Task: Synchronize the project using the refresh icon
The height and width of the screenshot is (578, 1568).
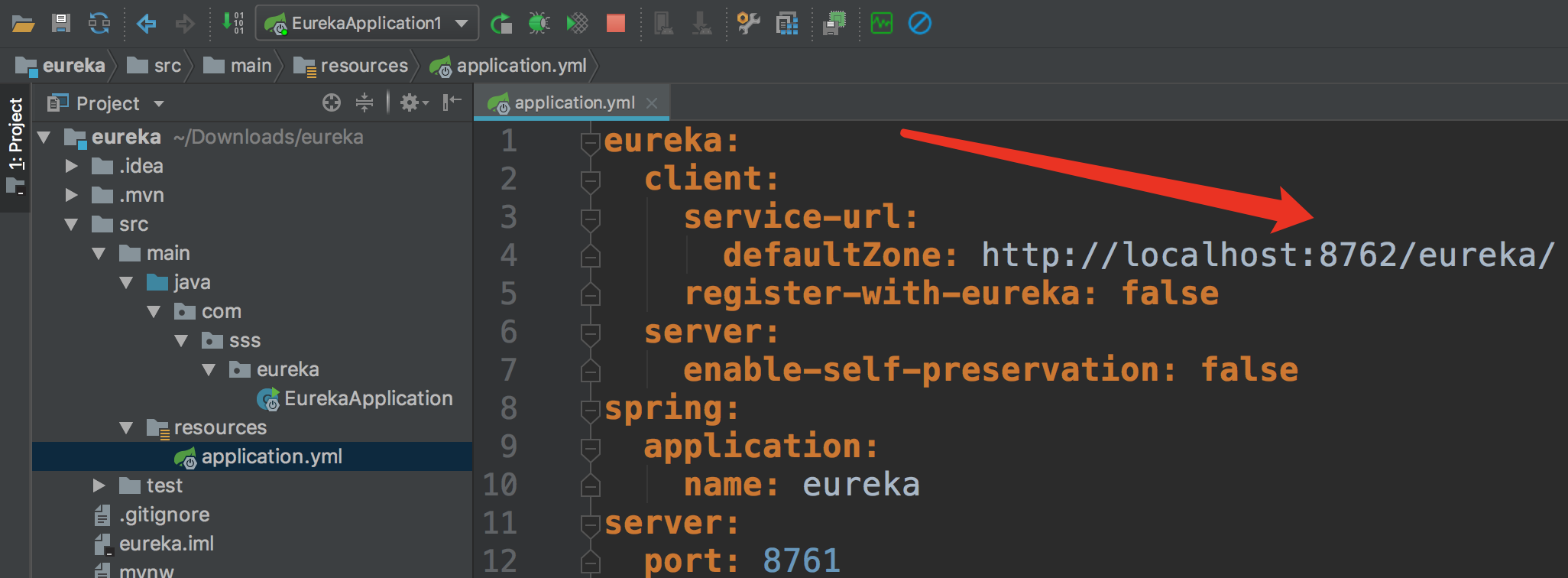Action: (99, 24)
